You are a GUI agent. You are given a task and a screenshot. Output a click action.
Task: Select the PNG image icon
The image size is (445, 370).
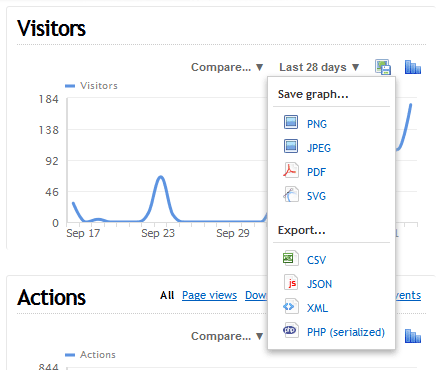(x=291, y=122)
